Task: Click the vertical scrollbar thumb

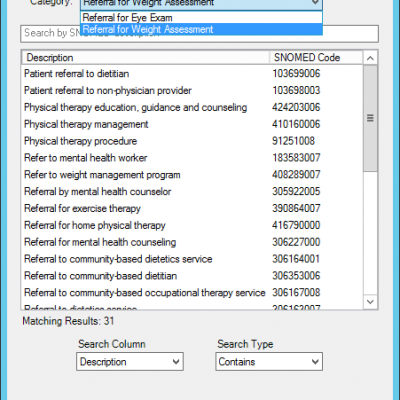Action: tap(370, 118)
